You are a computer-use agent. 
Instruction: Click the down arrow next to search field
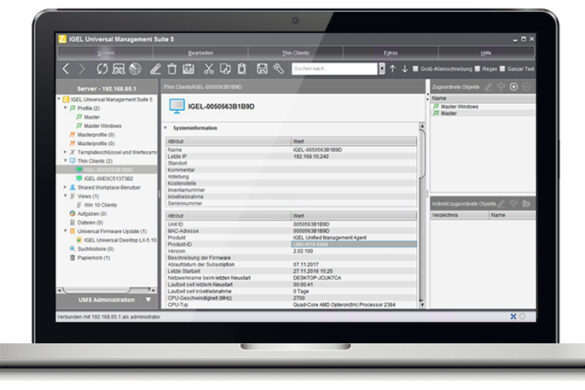(405, 69)
